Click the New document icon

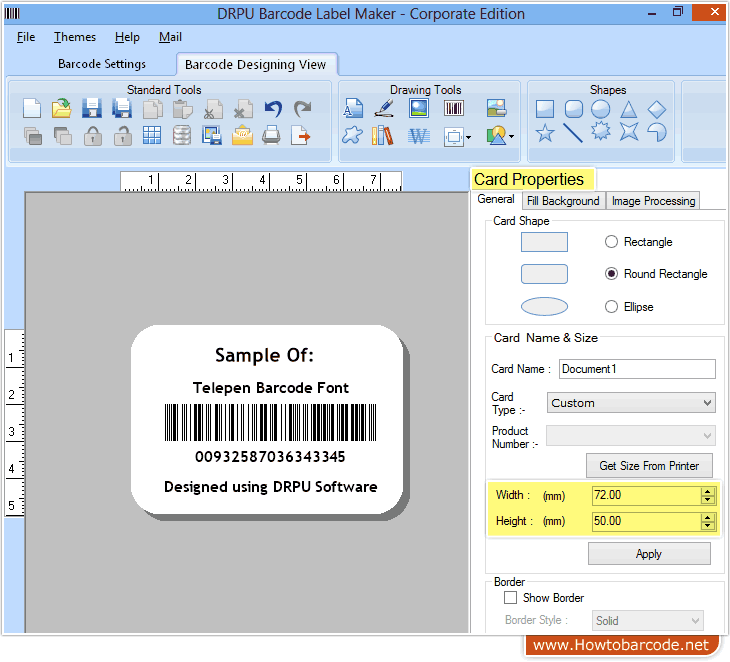point(32,108)
